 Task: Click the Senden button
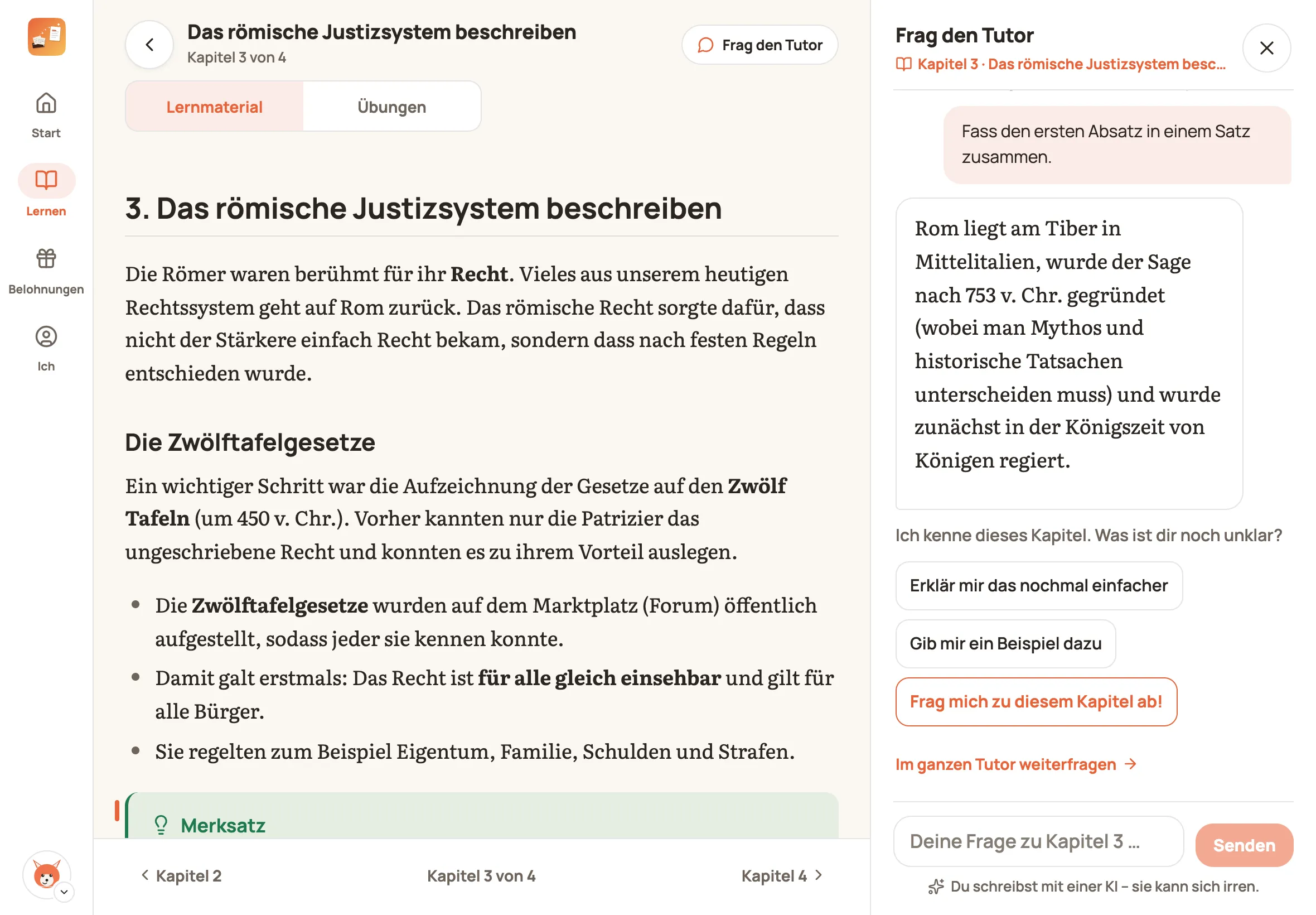1244,845
